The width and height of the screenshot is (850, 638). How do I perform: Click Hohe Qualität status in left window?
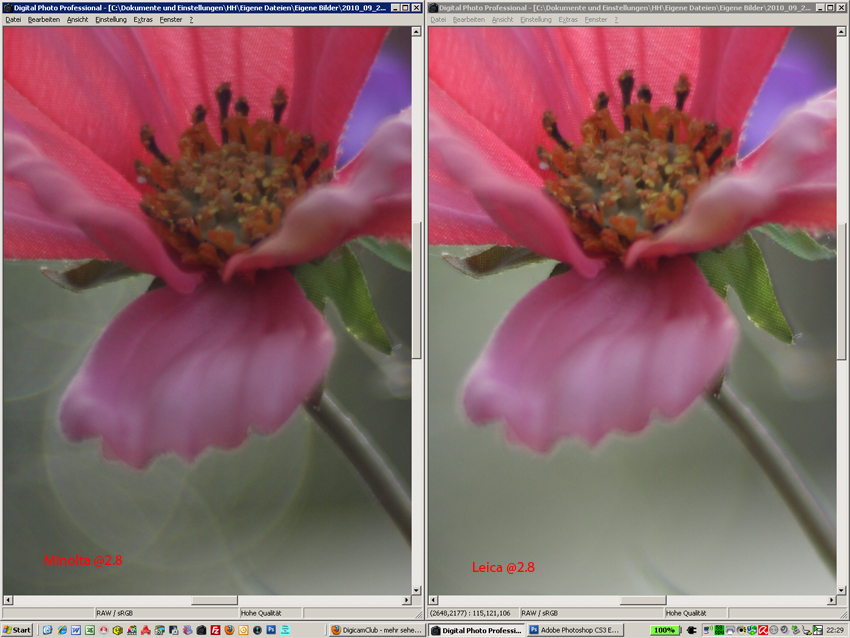(x=261, y=613)
